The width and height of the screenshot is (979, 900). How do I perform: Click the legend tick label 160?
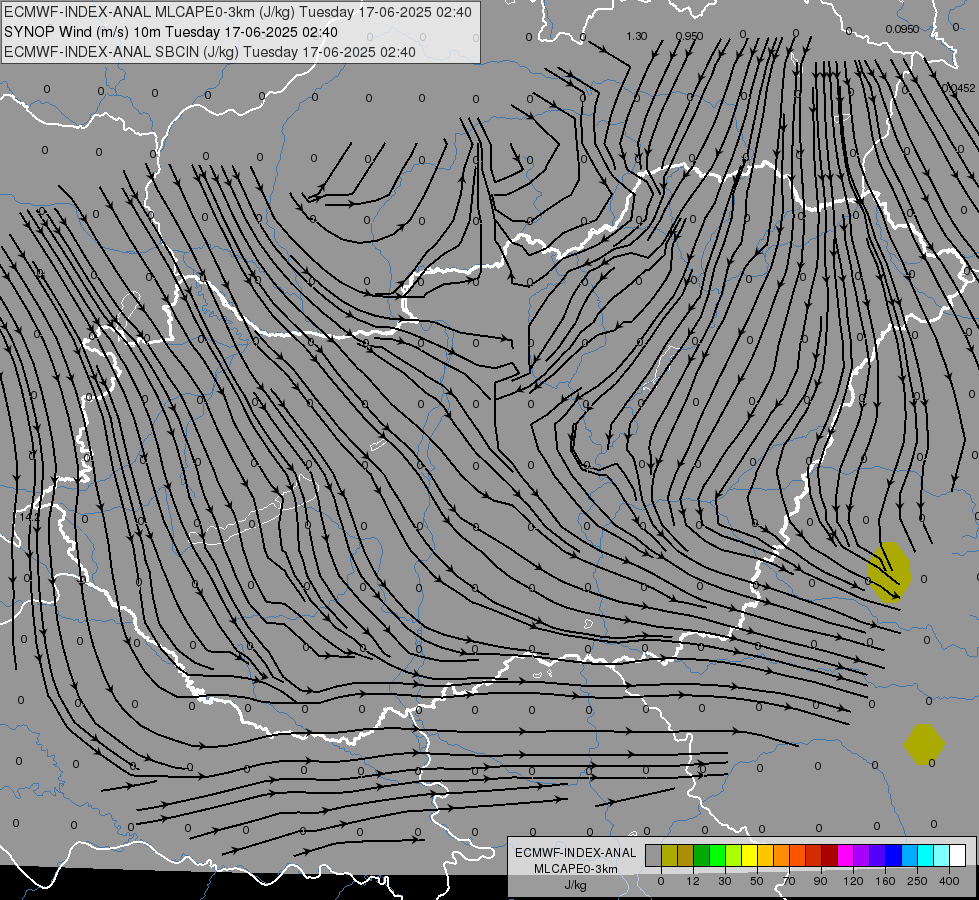(x=885, y=881)
